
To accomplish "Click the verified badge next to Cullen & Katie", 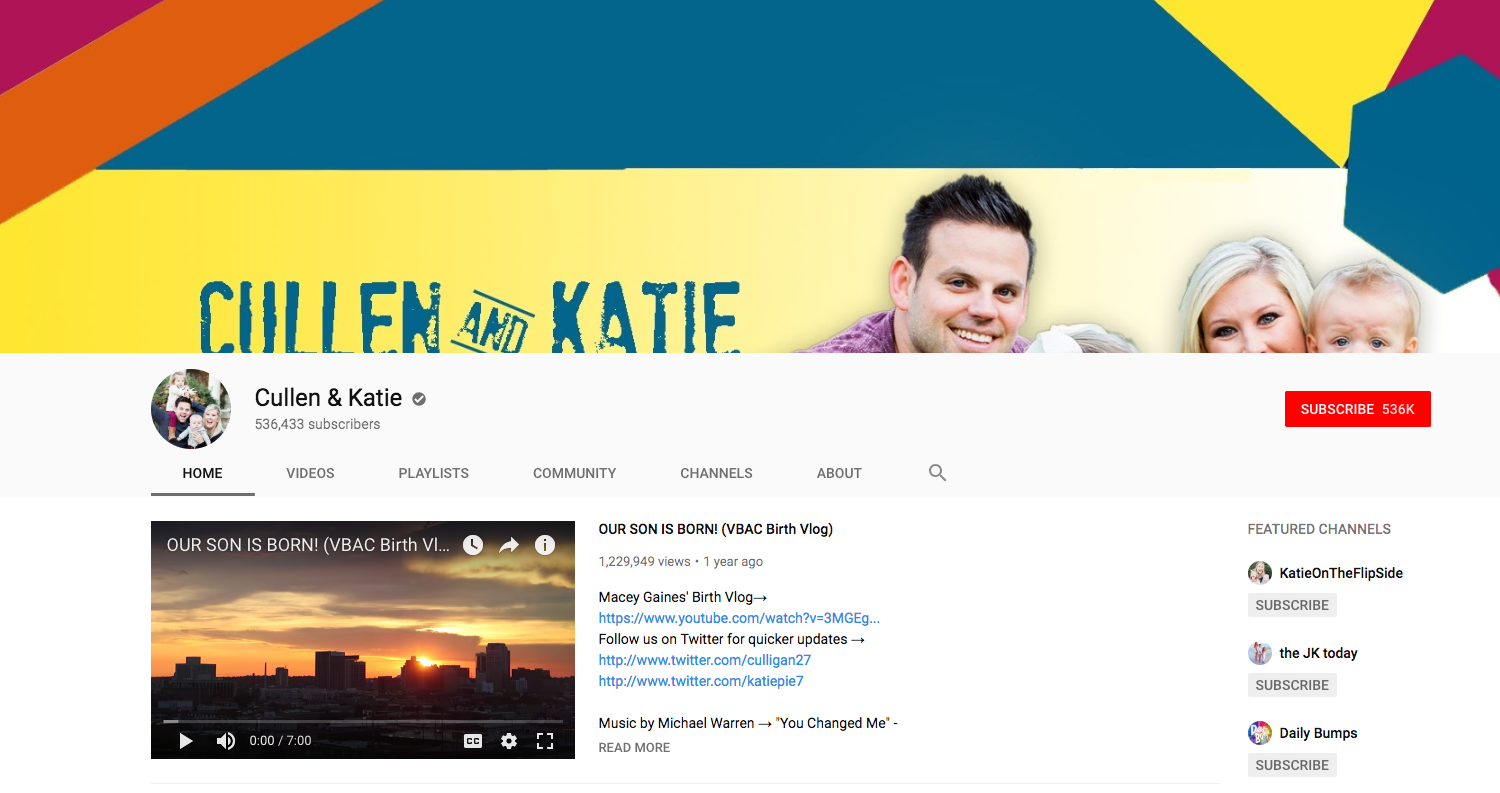I will (418, 398).
